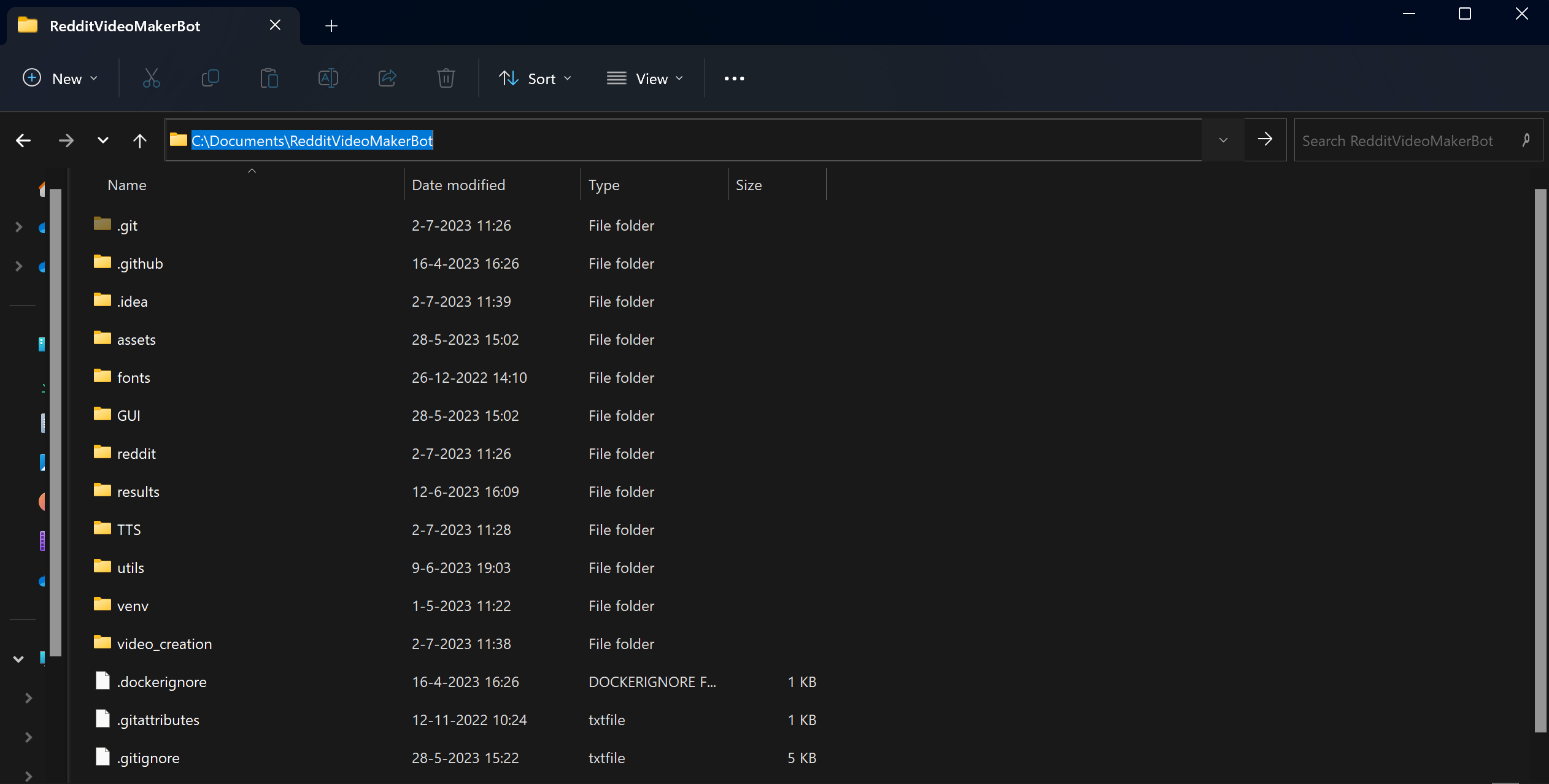Select the video_creation folder name

coord(164,644)
